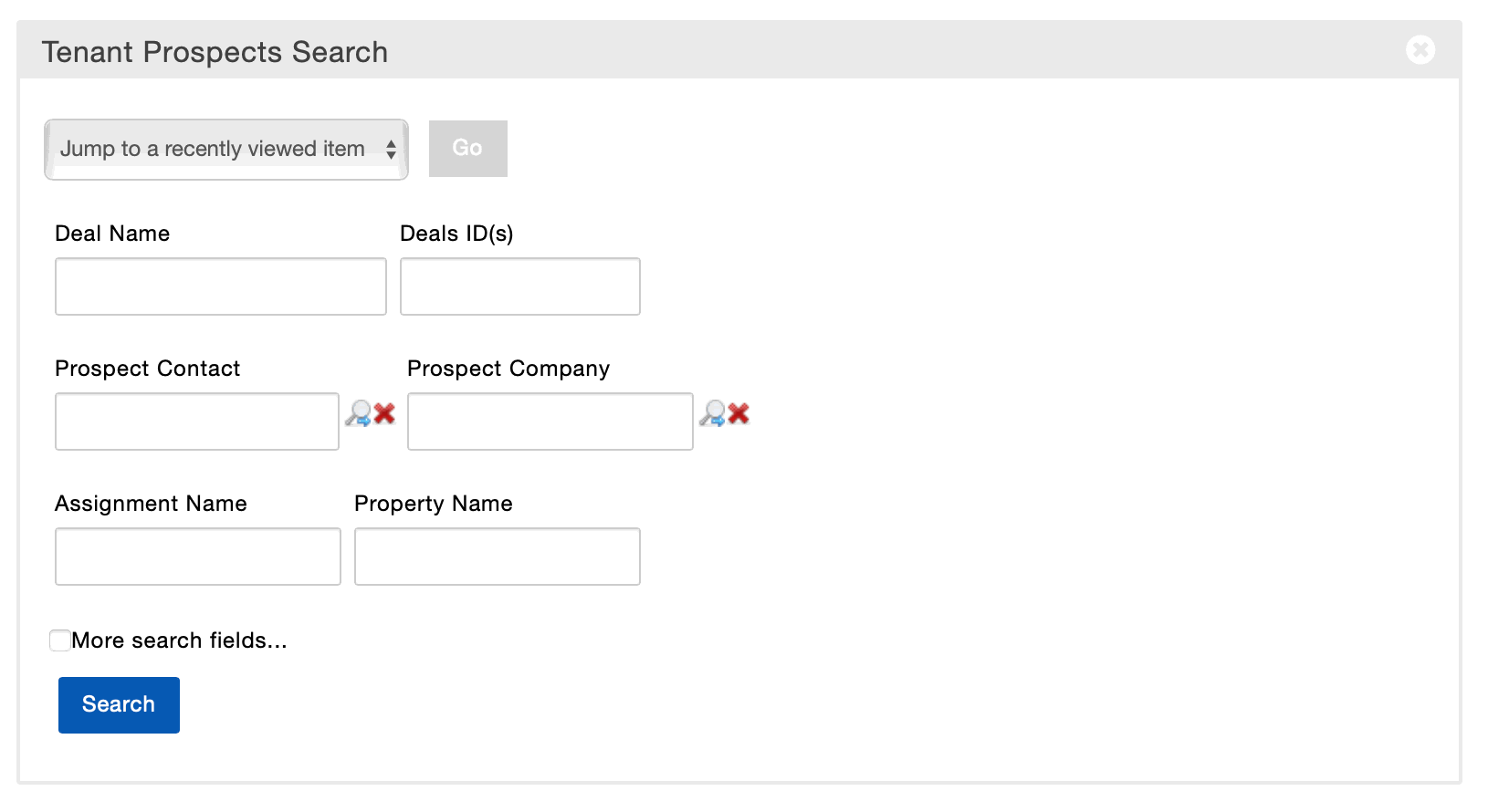Click the "Tenant Prospects Search" dialog title
Screen dimensions: 1488x812
click(215, 52)
